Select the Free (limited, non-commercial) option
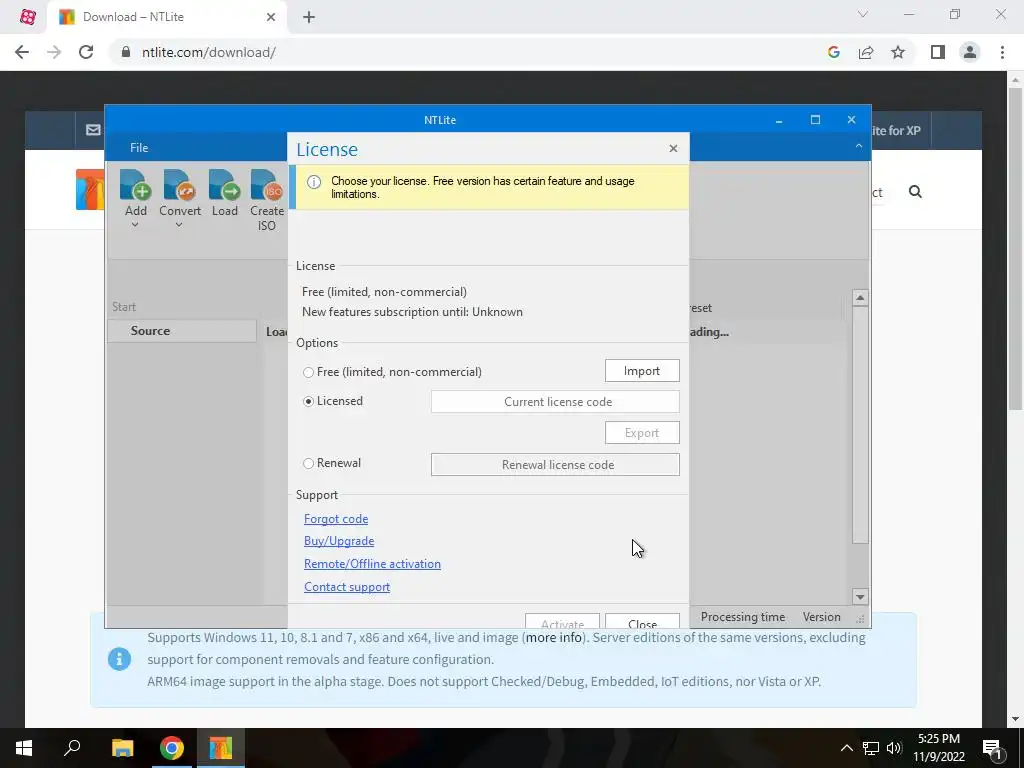Image resolution: width=1024 pixels, height=768 pixels. click(308, 372)
